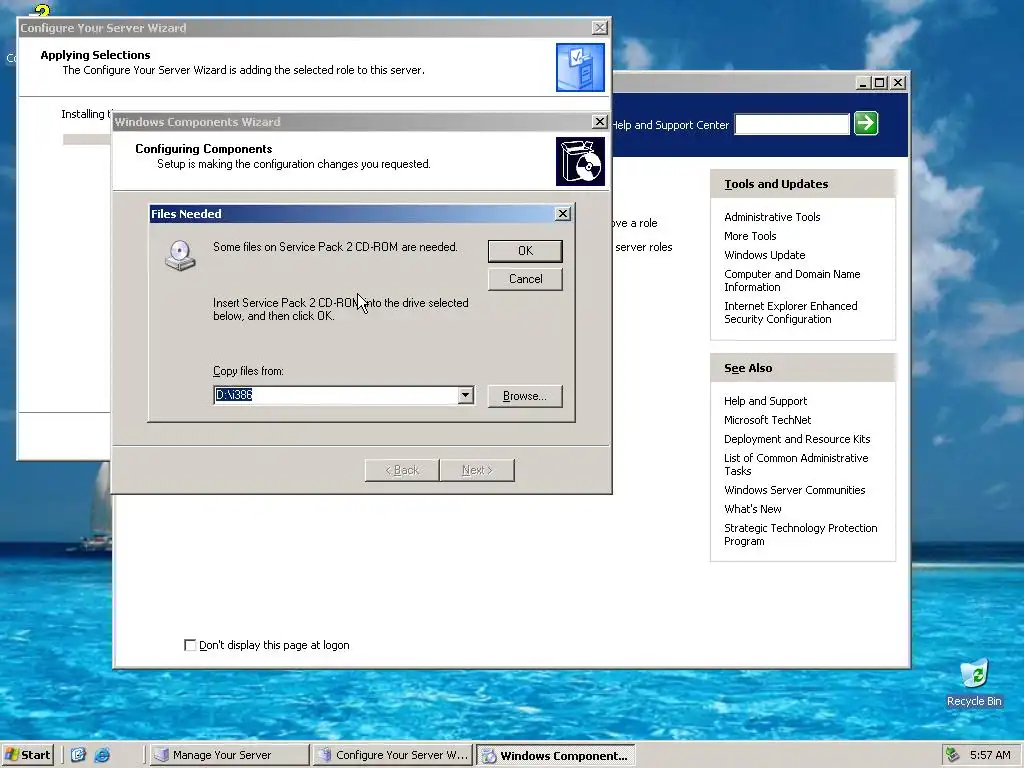Maximize the Manage Your Server window

tap(880, 83)
